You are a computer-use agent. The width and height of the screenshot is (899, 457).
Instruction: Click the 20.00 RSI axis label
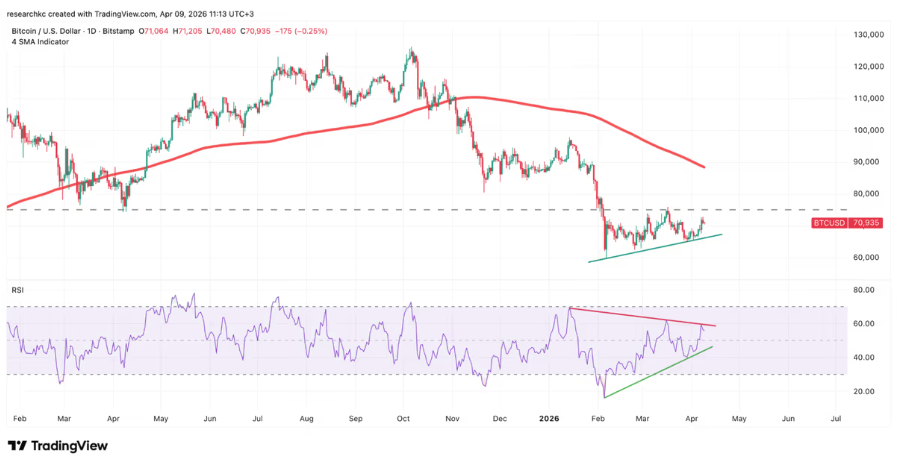point(866,391)
